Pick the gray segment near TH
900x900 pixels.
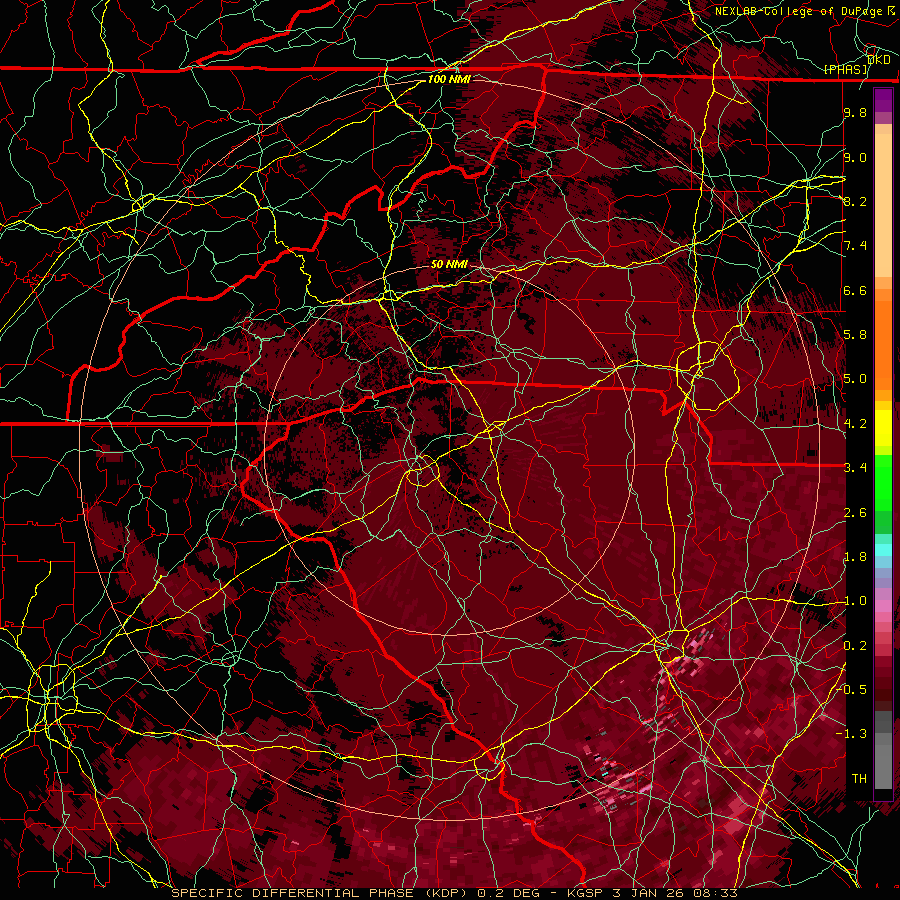[883, 766]
